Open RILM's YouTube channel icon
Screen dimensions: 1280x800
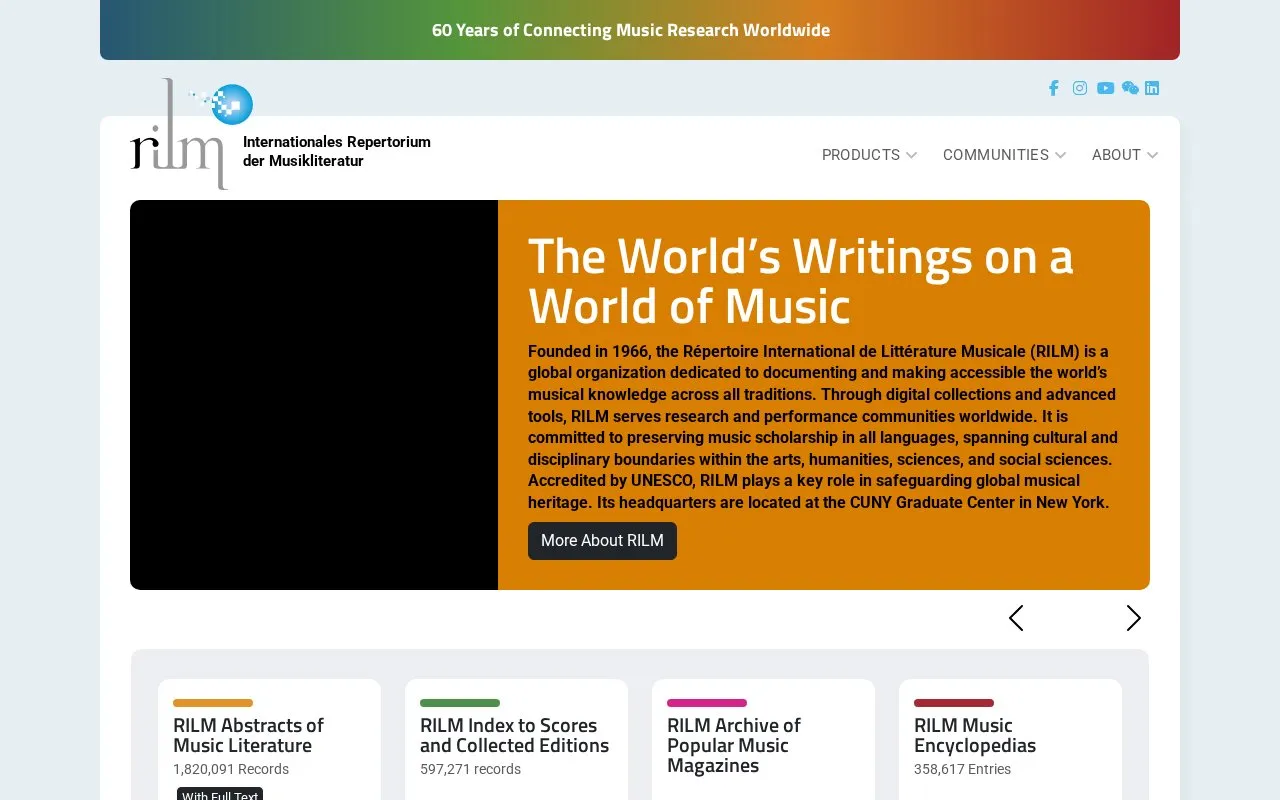[x=1105, y=88]
